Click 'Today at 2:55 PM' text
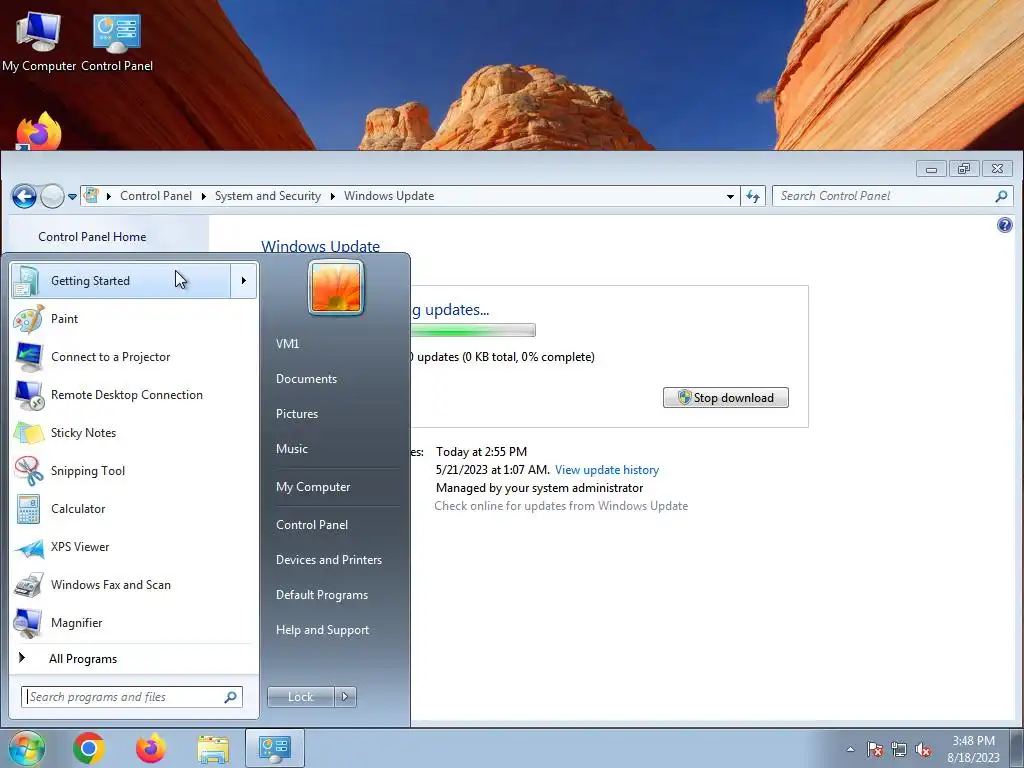Screen dimensions: 1024x768 (481, 452)
